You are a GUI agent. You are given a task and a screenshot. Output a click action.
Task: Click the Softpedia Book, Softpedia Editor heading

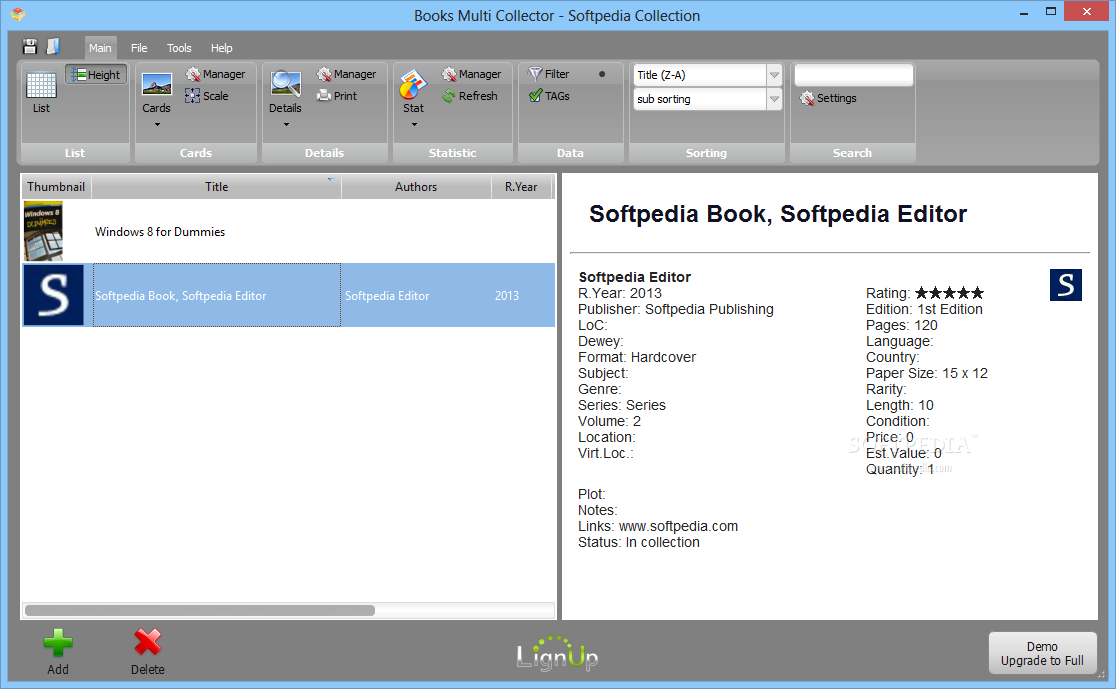click(778, 214)
